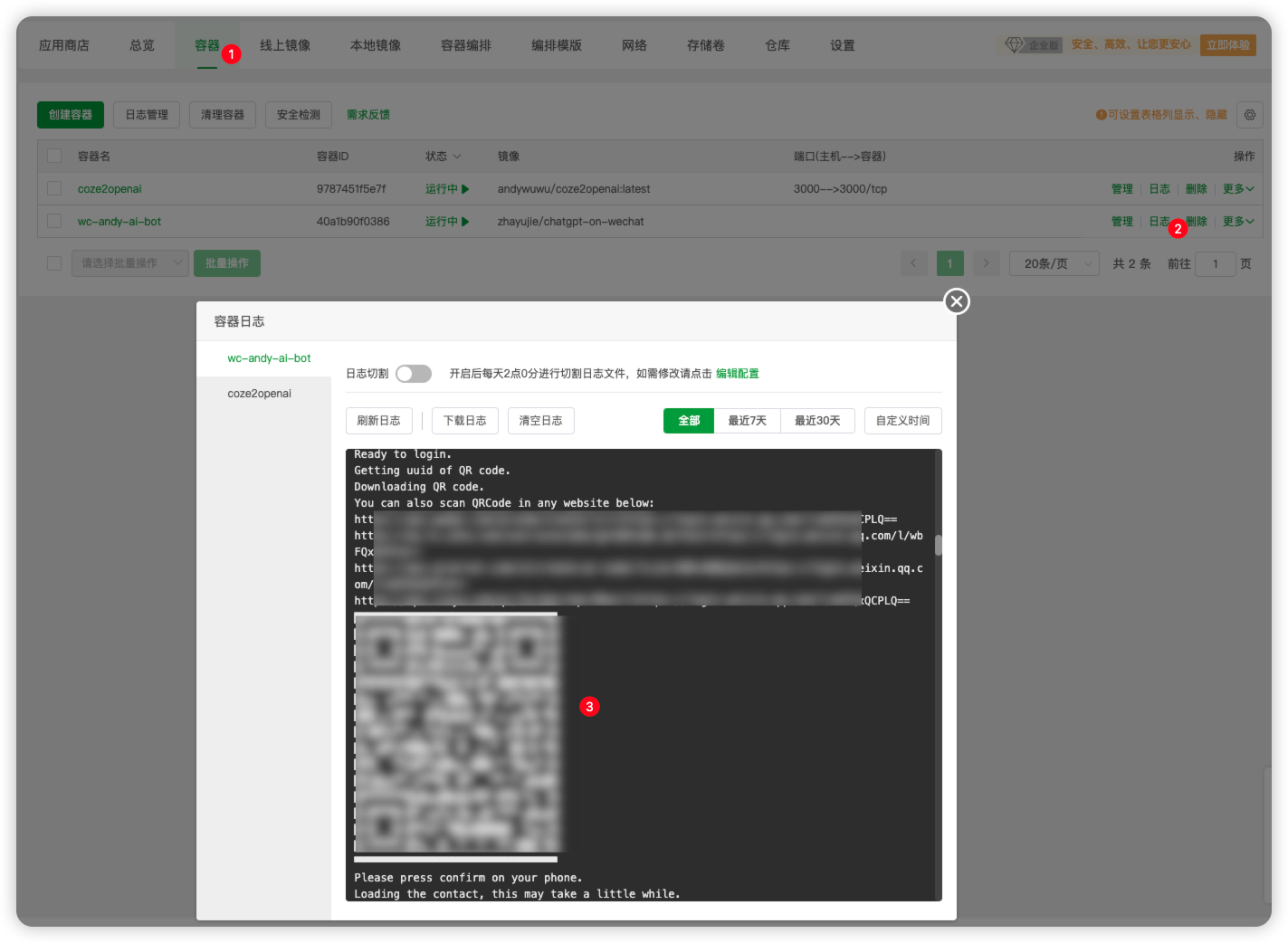Check the coze2openai row checkbox

54,188
